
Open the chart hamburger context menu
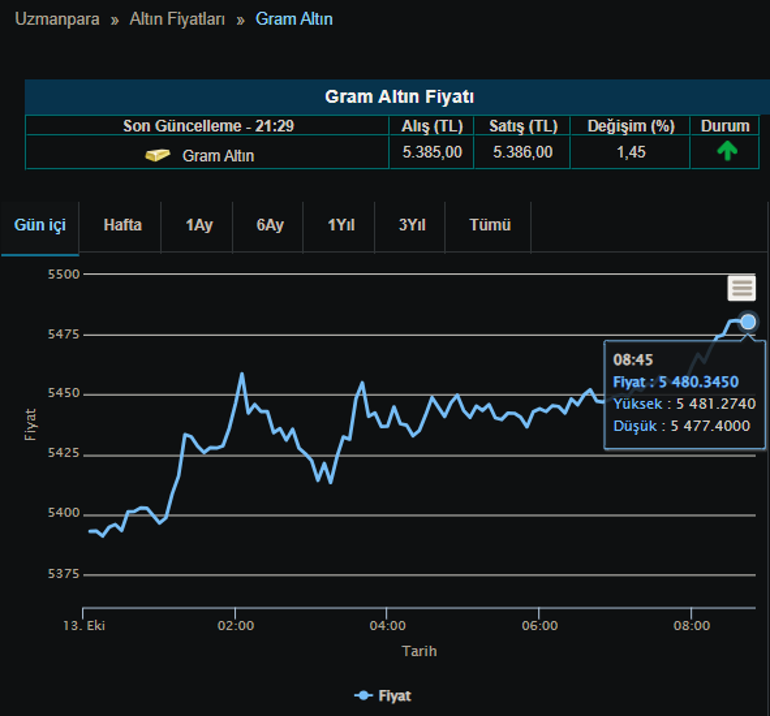click(741, 288)
